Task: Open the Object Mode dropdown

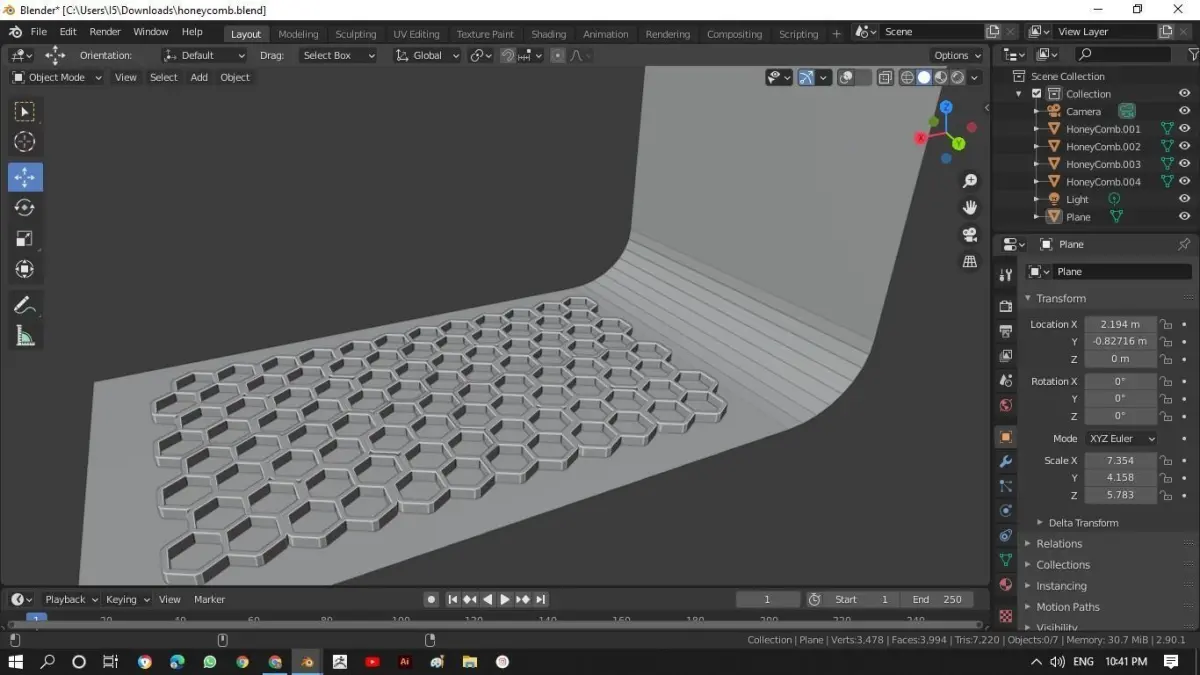Action: (x=57, y=77)
